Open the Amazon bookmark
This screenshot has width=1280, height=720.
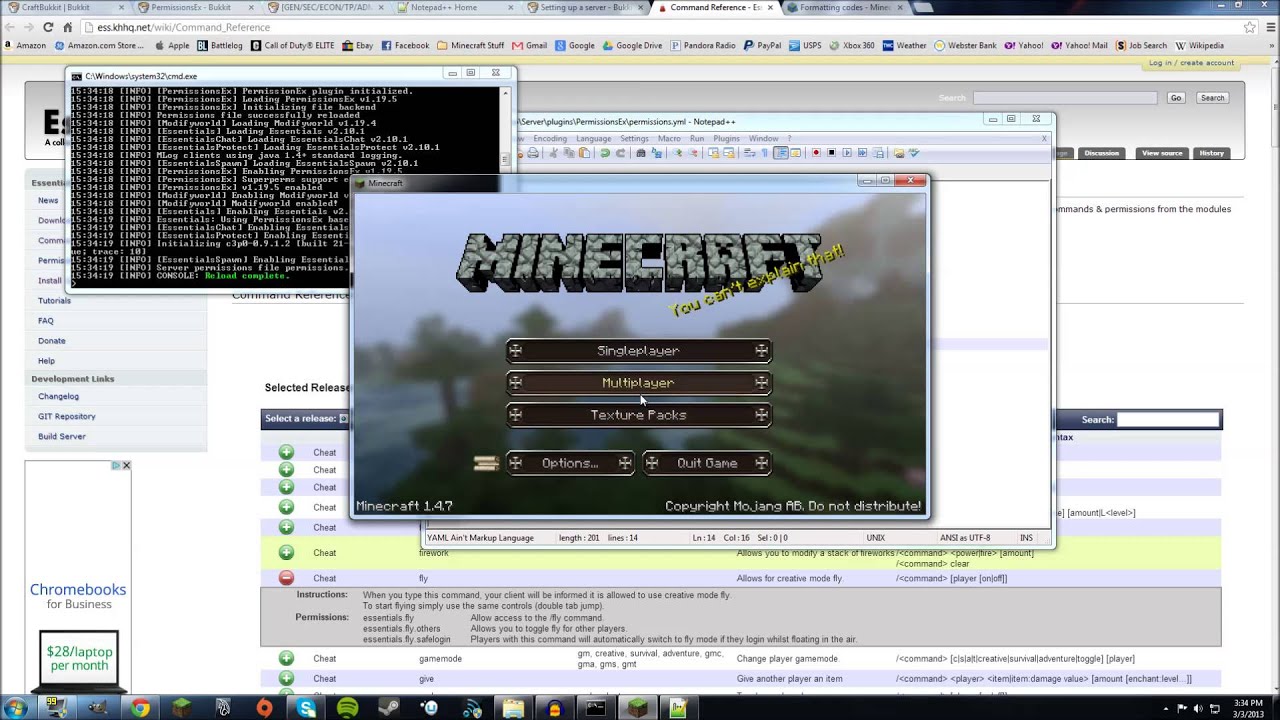(x=25, y=45)
